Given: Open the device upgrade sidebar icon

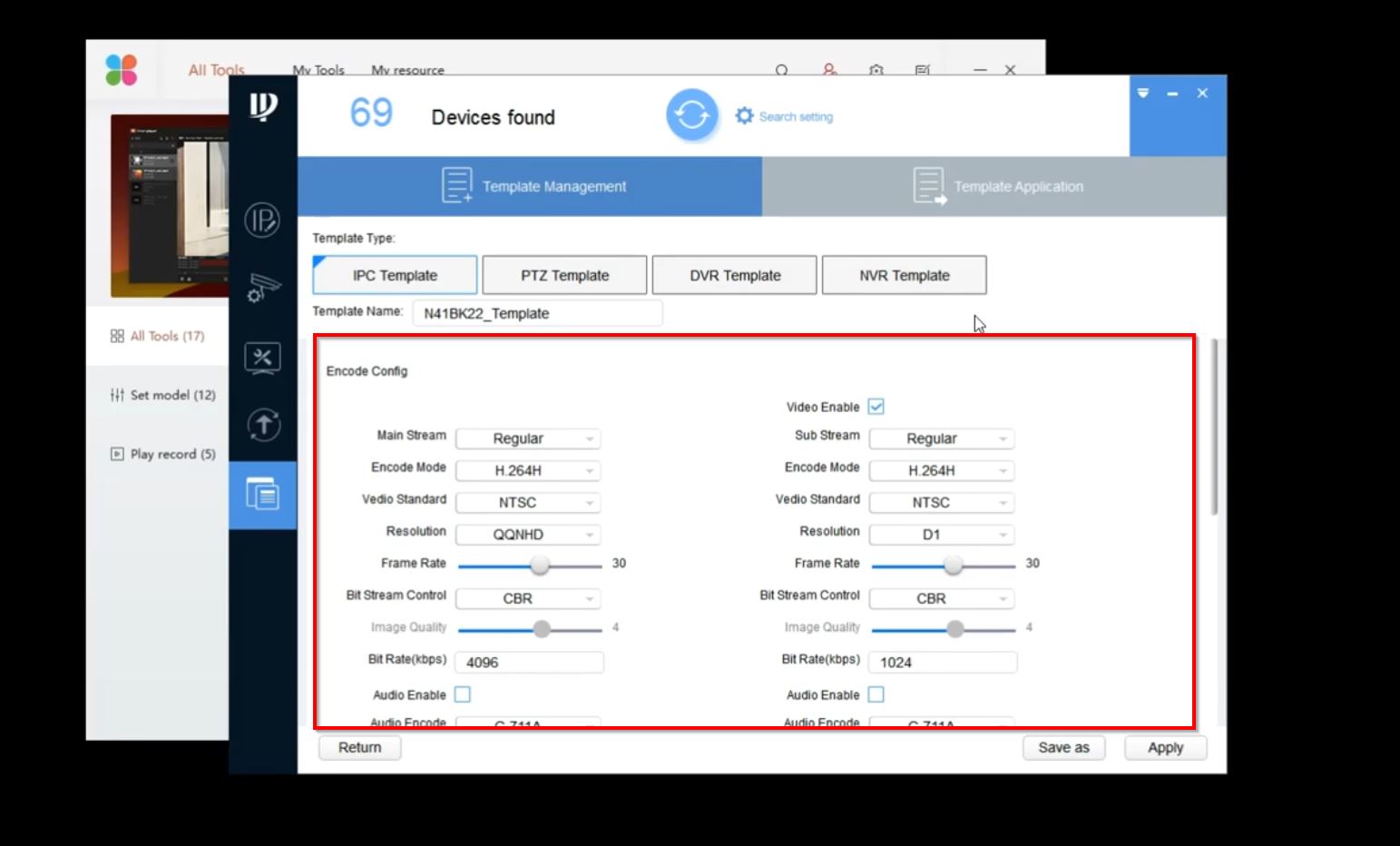Looking at the screenshot, I should pos(263,425).
